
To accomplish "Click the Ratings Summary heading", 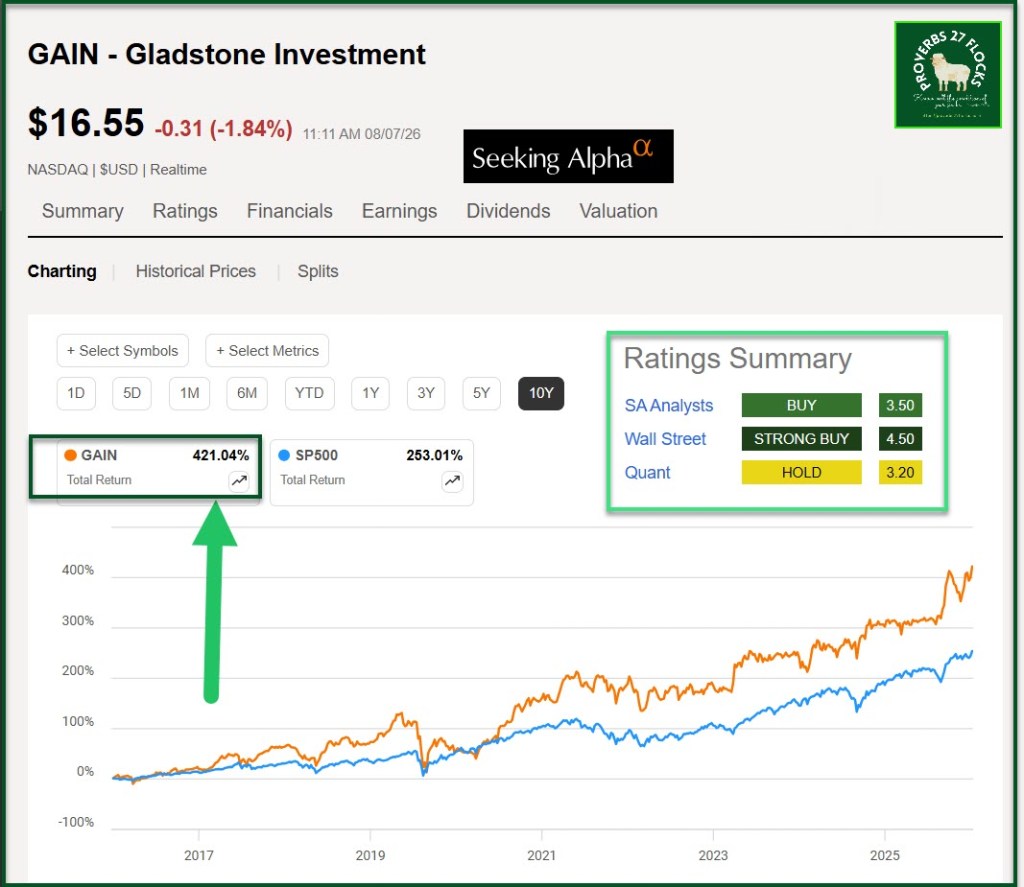I will coord(737,359).
